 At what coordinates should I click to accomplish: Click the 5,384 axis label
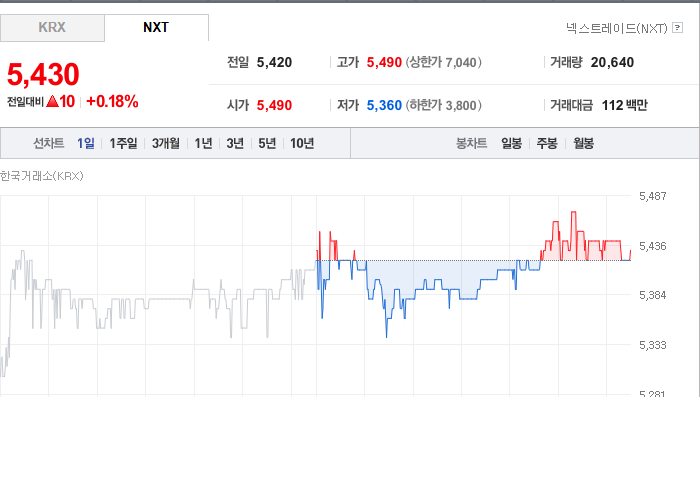[x=653, y=295]
